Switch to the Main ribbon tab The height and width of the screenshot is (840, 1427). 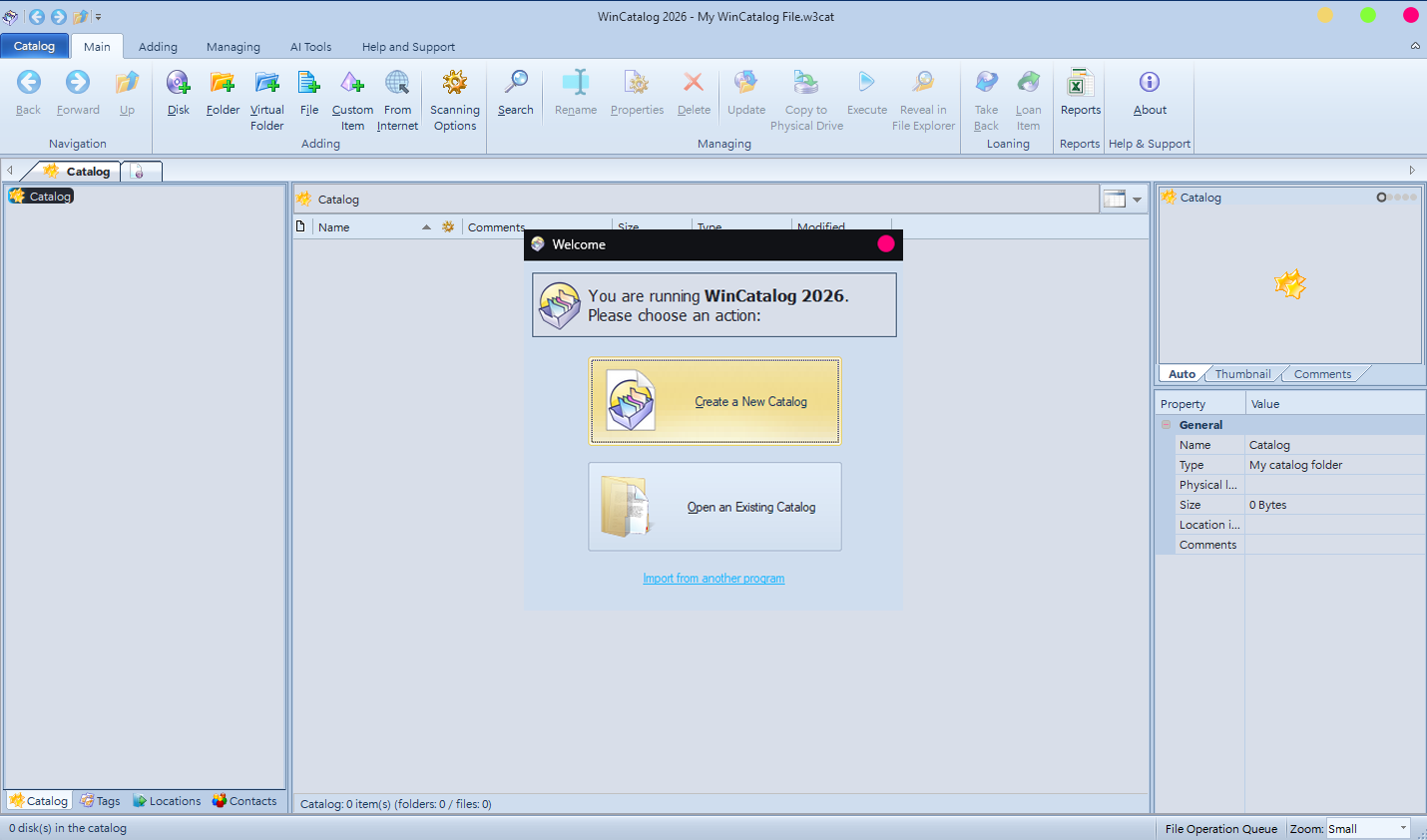click(97, 47)
